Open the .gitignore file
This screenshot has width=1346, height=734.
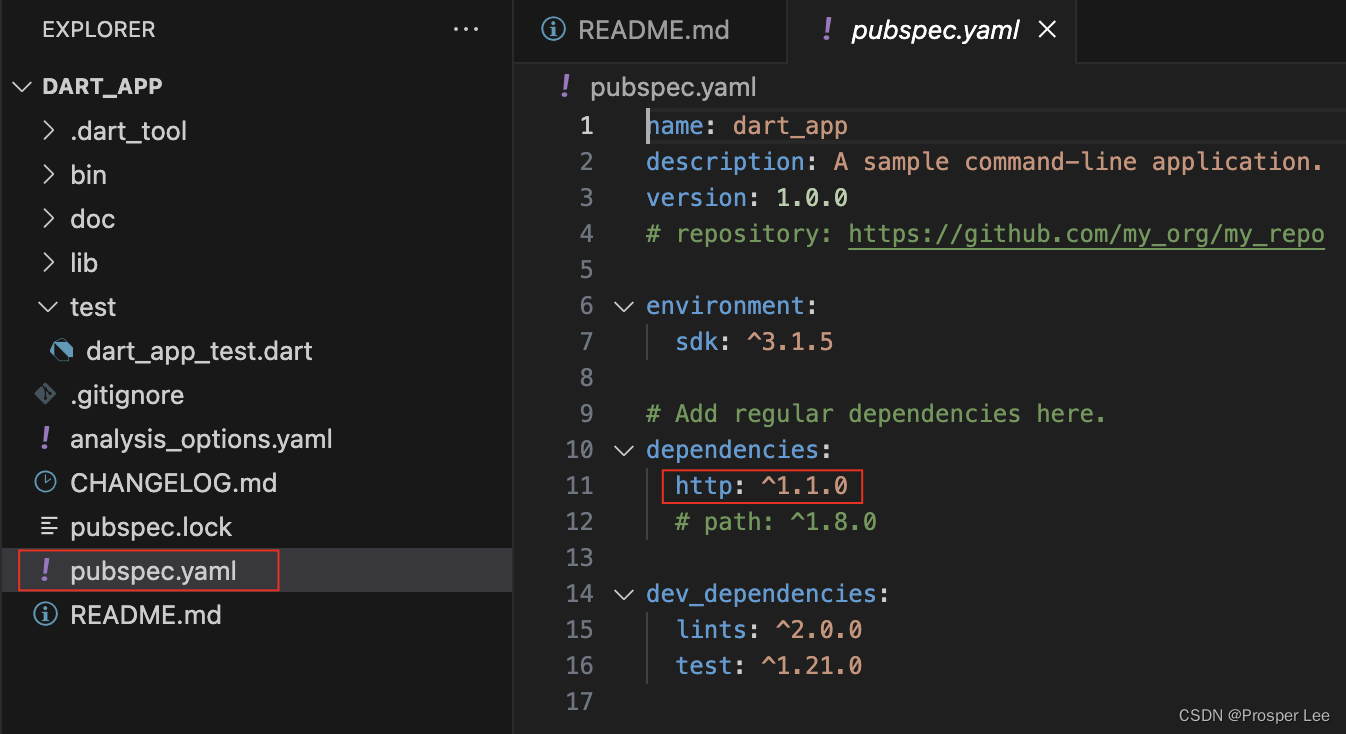(x=127, y=395)
